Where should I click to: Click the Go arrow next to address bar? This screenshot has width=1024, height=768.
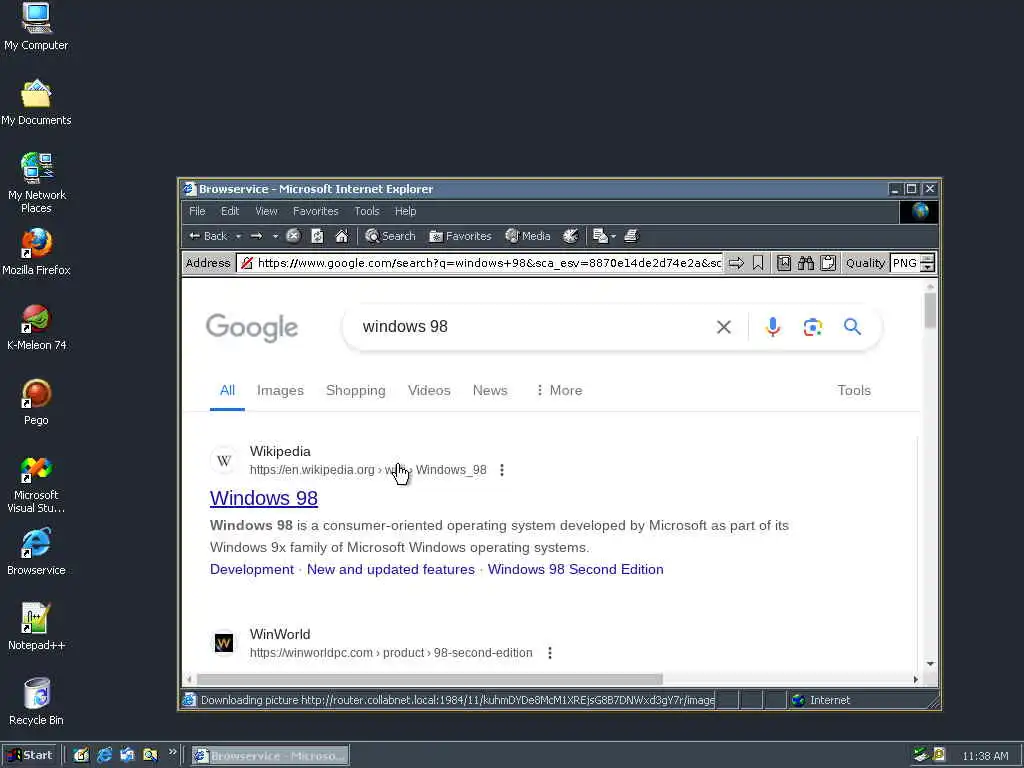tap(736, 263)
